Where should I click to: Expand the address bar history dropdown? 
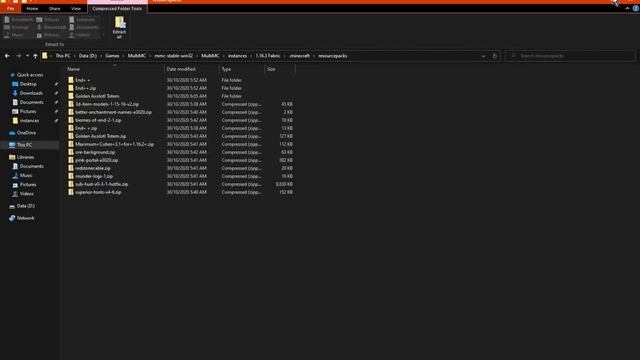pos(483,56)
